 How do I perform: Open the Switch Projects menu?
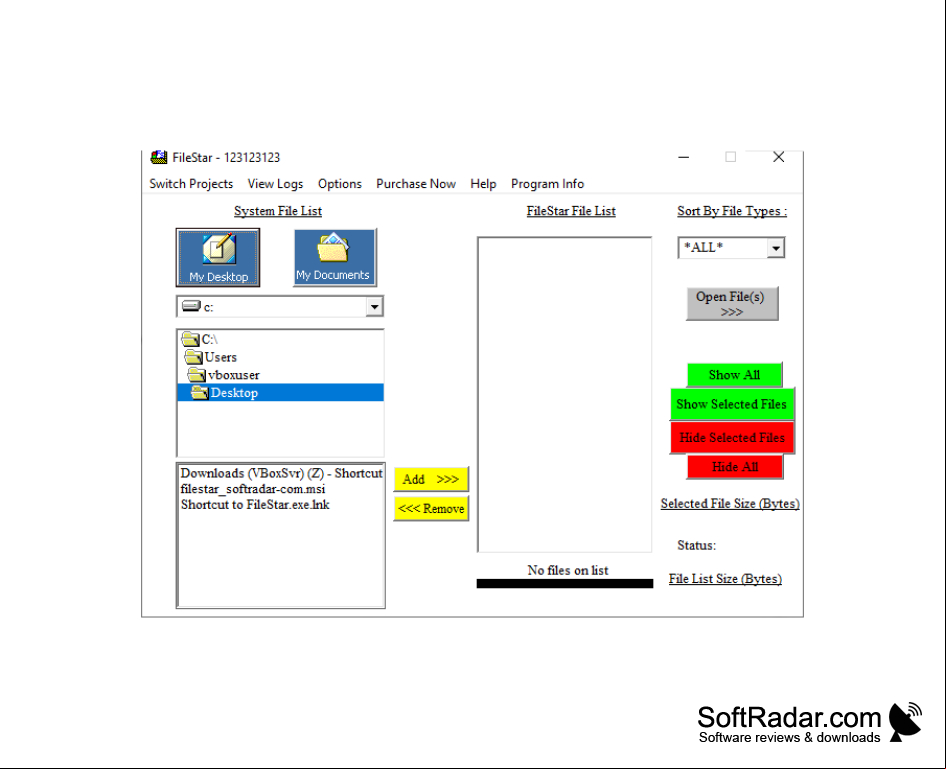191,183
